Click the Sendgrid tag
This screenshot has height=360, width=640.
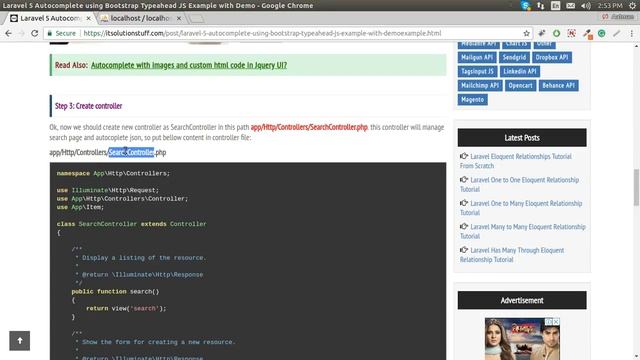(x=514, y=58)
